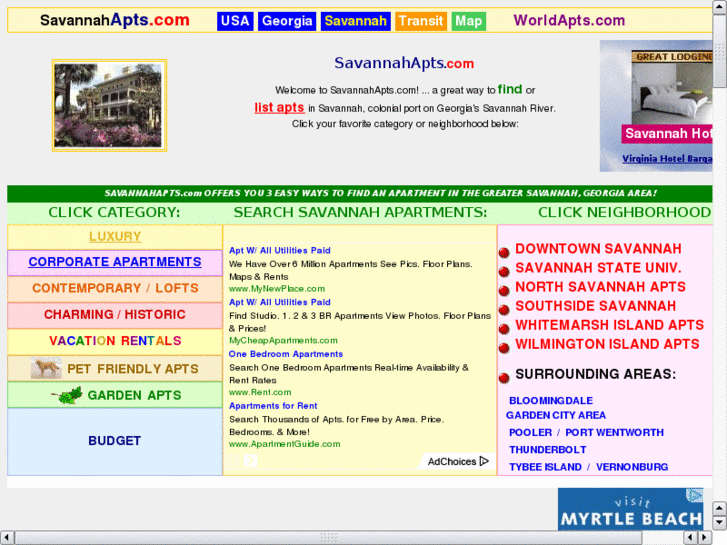Select the BUDGET category
The width and height of the screenshot is (727, 545).
(x=115, y=441)
